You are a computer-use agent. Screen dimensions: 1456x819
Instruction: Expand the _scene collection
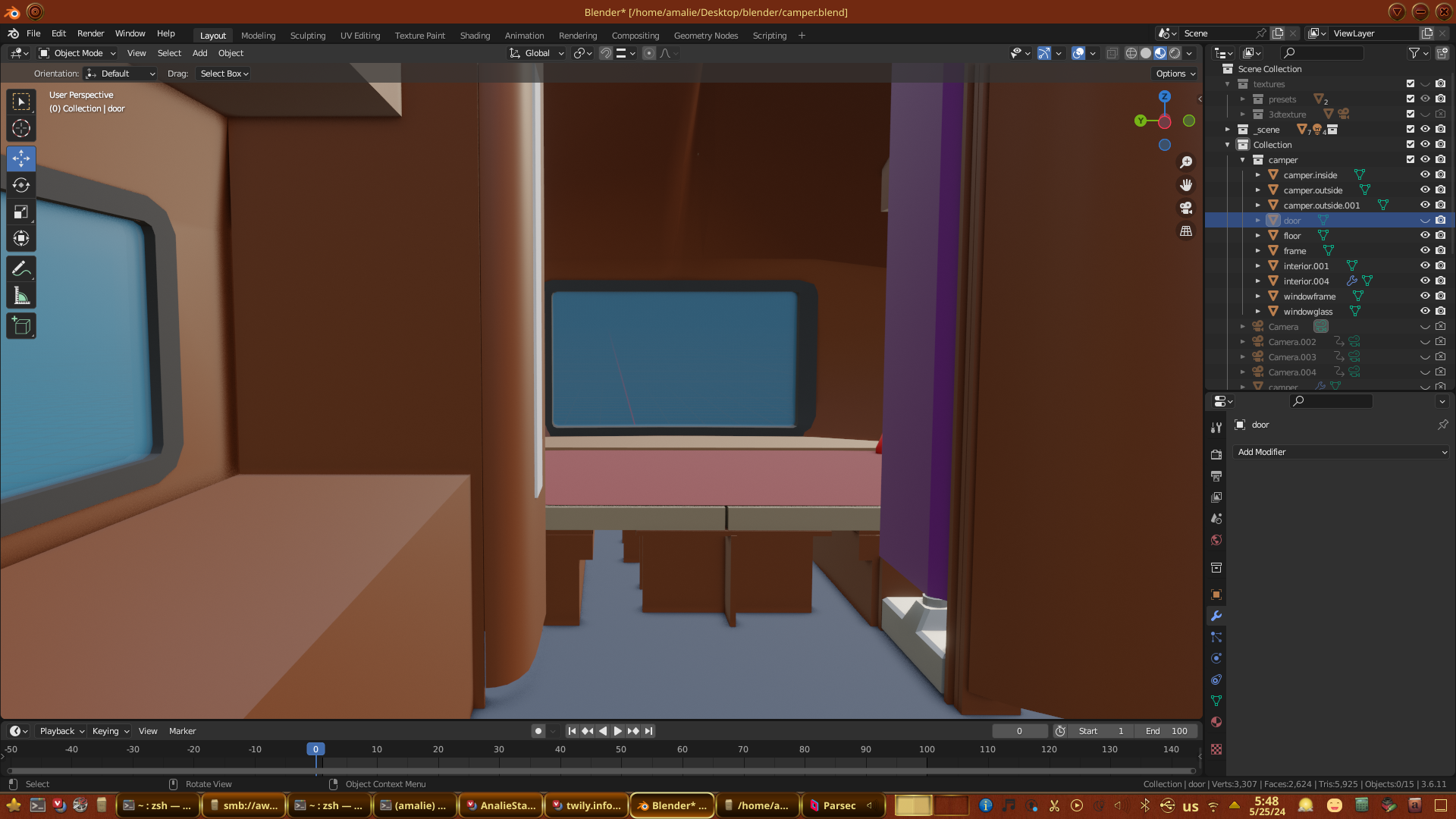click(x=1228, y=129)
